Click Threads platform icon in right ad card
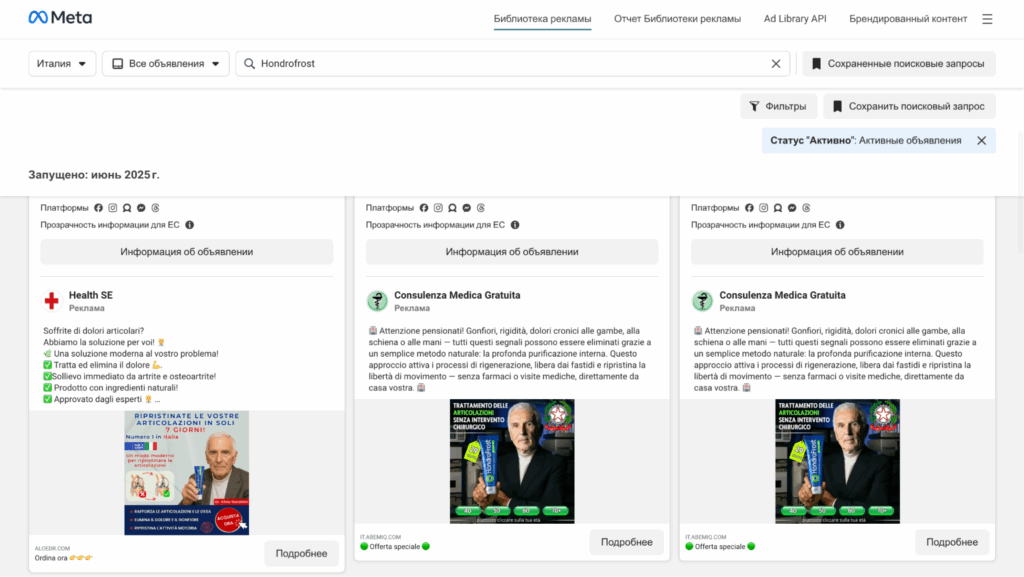 click(x=806, y=208)
